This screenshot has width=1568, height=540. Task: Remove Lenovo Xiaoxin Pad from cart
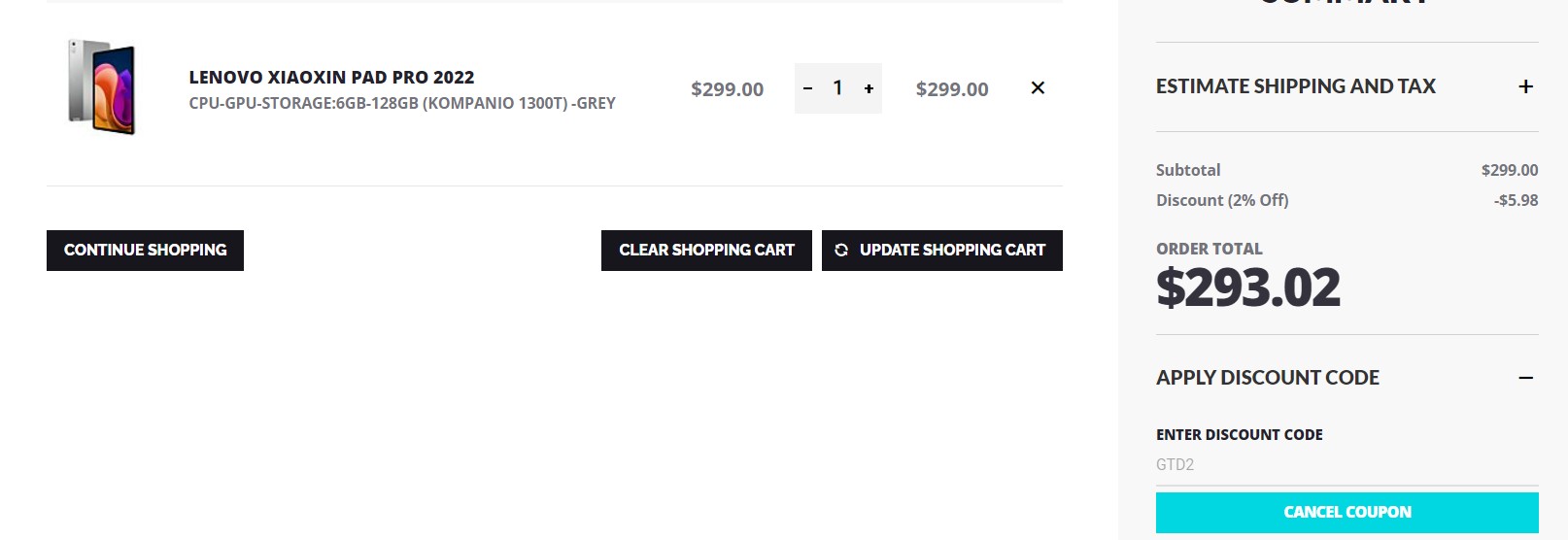1038,88
